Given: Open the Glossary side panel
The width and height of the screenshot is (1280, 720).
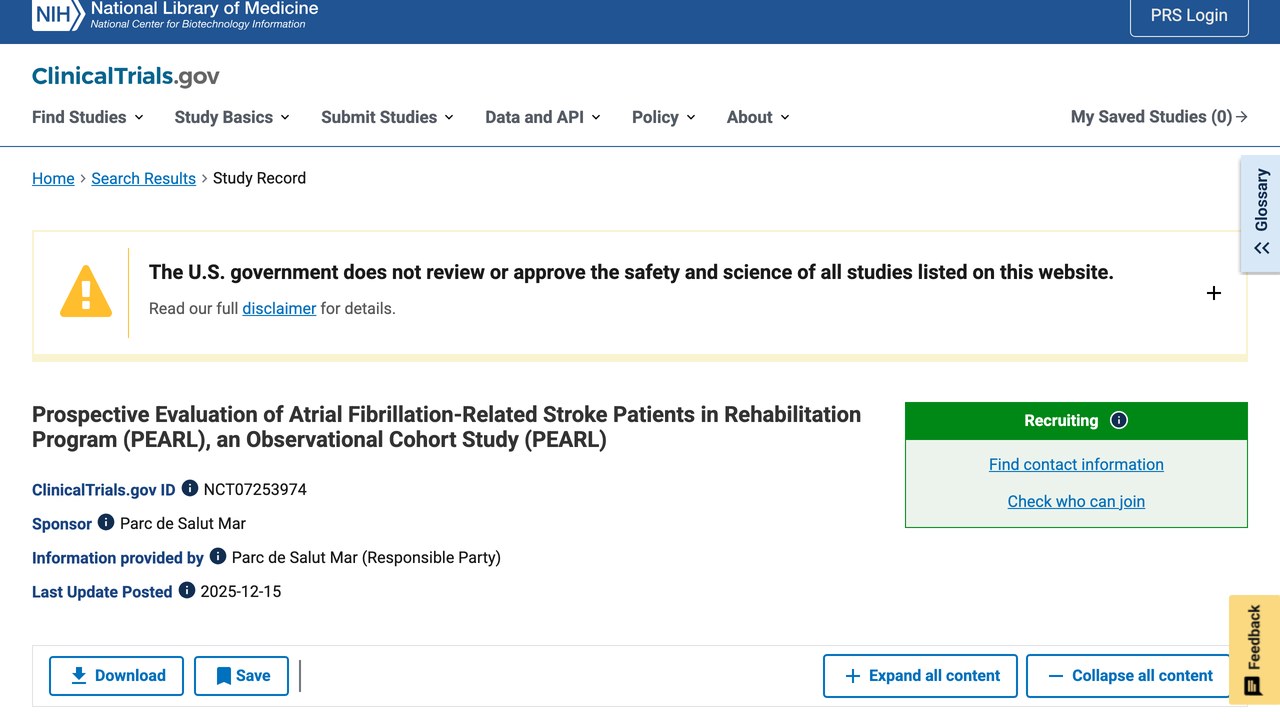Looking at the screenshot, I should 1261,213.
